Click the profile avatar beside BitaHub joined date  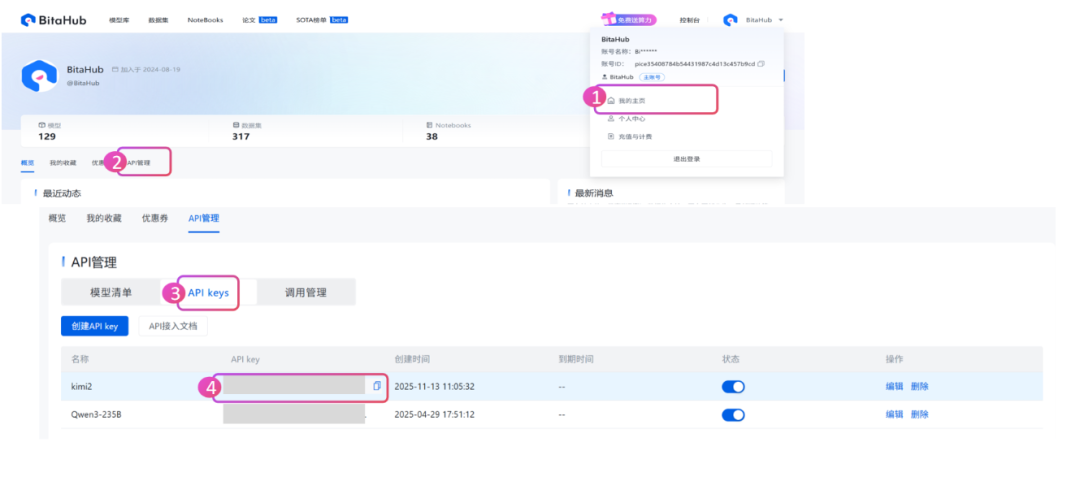(39, 76)
